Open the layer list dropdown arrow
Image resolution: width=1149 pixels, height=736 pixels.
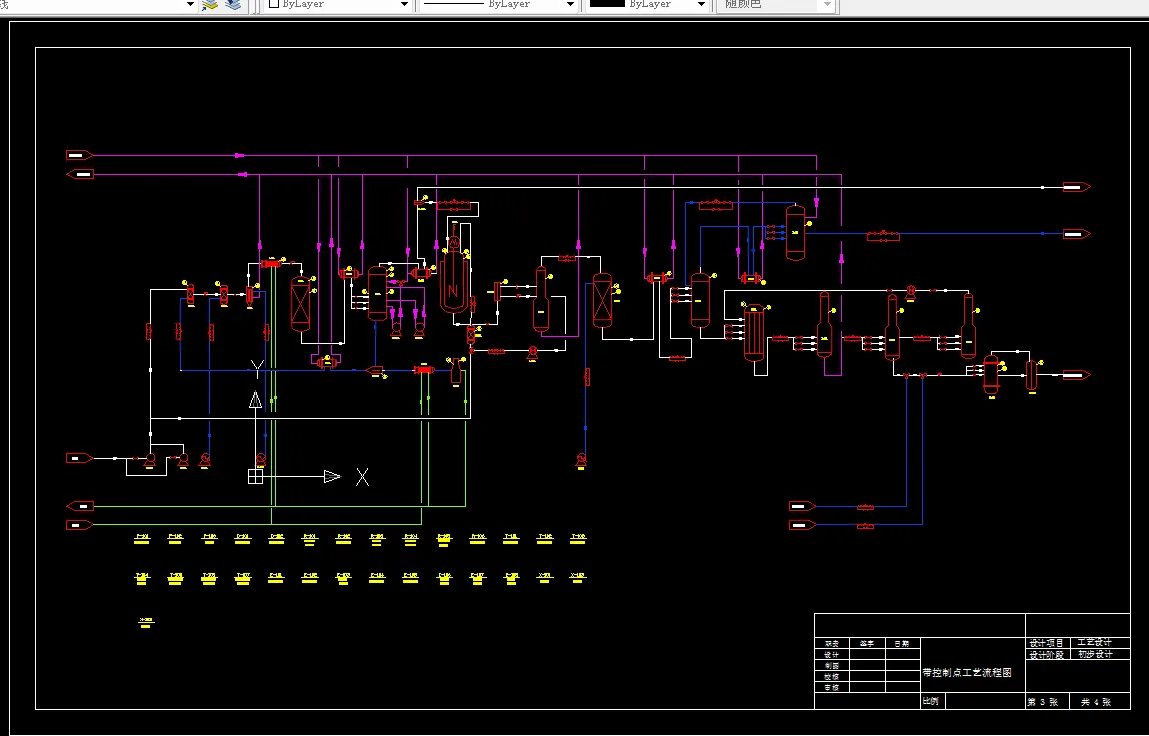pos(191,4)
